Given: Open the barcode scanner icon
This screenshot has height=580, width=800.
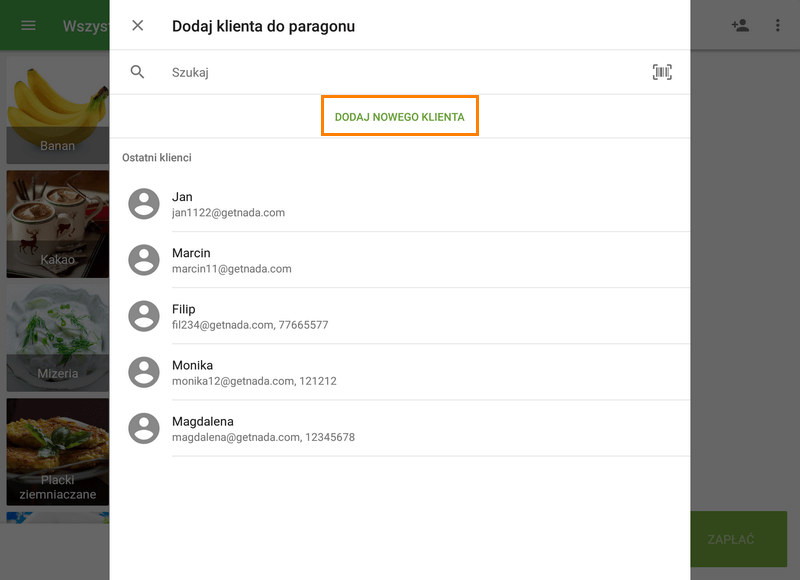Looking at the screenshot, I should (x=662, y=72).
